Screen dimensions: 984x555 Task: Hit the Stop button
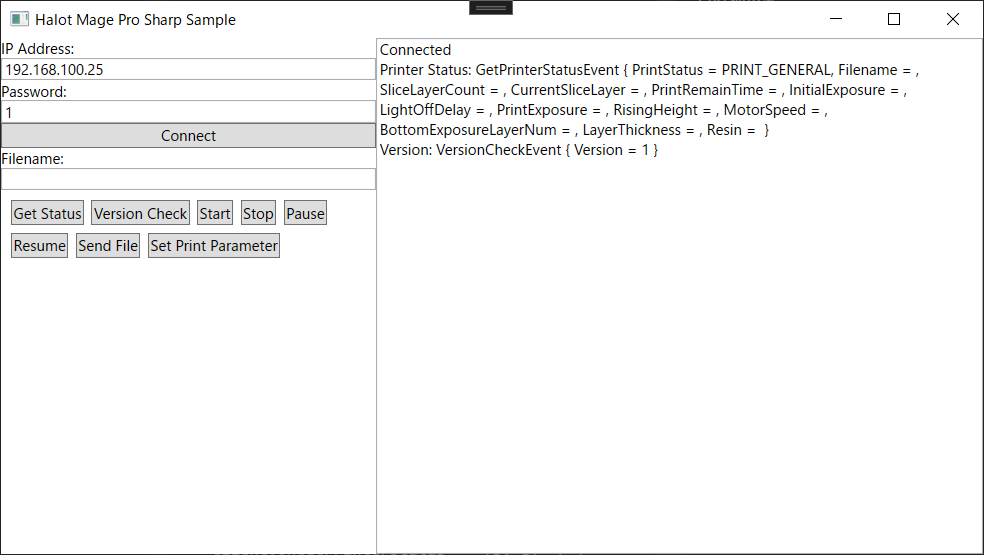coord(258,214)
